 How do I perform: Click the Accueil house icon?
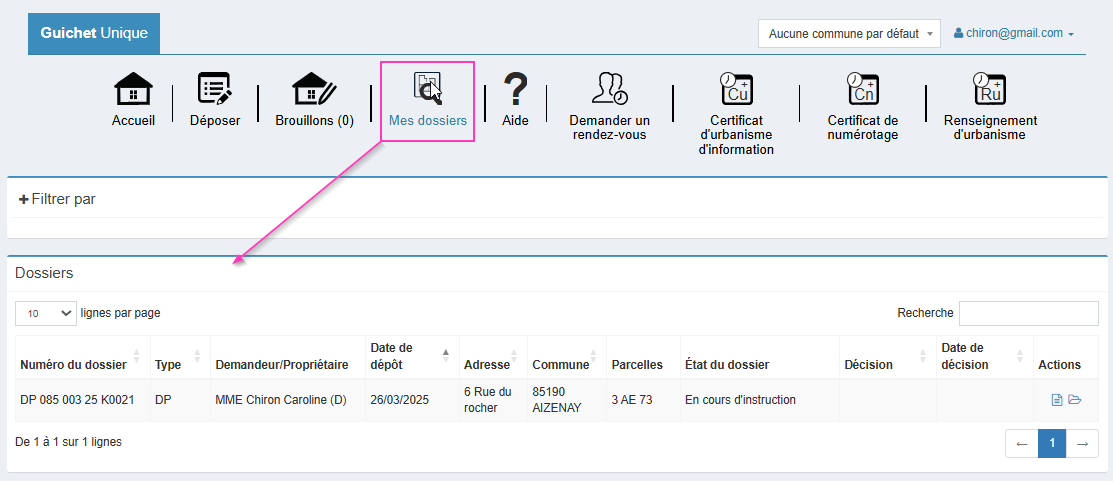133,89
